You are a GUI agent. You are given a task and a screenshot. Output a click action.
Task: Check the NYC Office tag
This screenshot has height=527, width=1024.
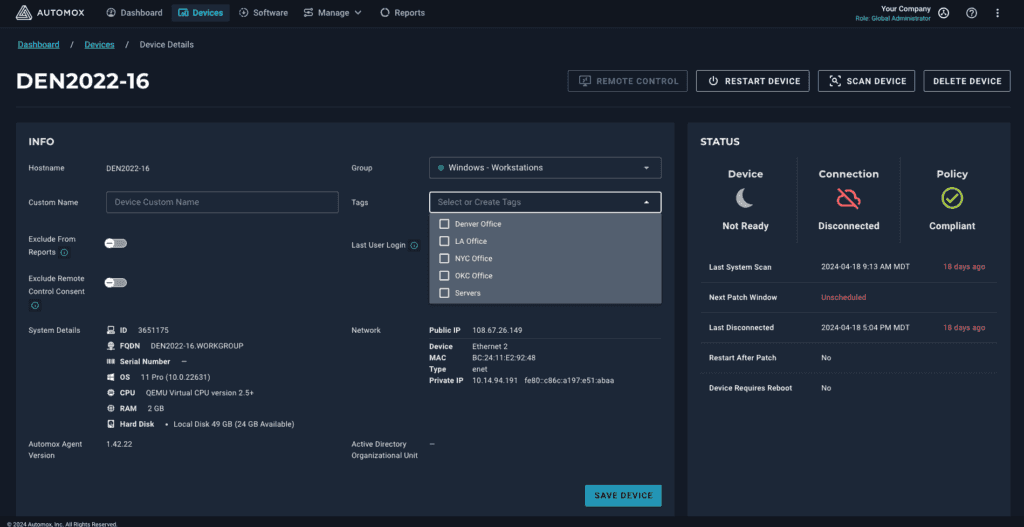coord(444,258)
